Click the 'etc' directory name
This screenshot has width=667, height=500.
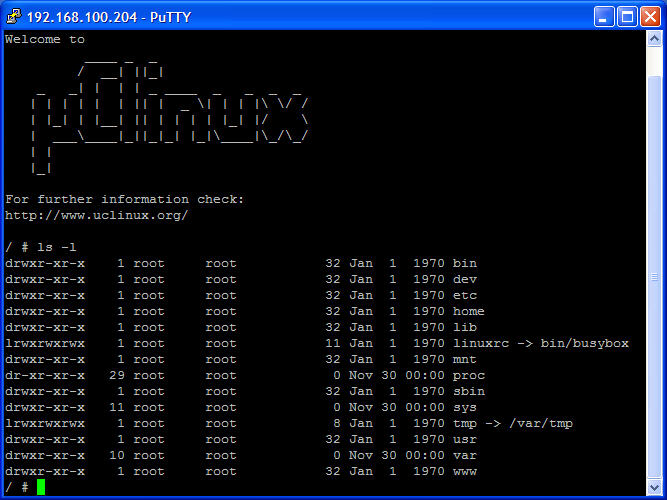[465, 295]
